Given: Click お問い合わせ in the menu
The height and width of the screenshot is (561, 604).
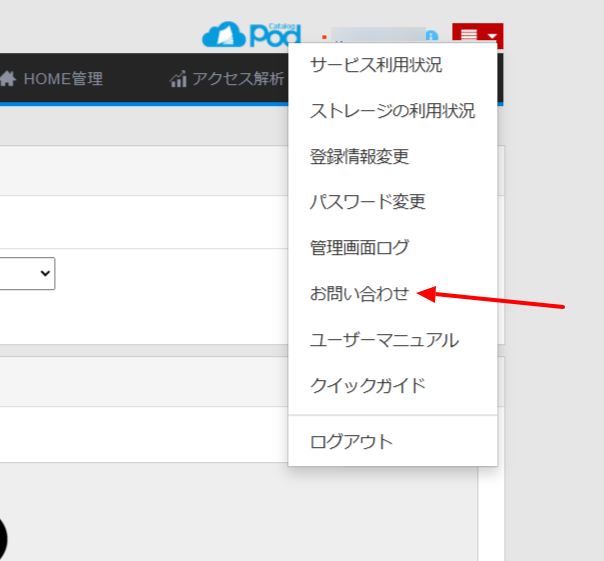Looking at the screenshot, I should [359, 294].
